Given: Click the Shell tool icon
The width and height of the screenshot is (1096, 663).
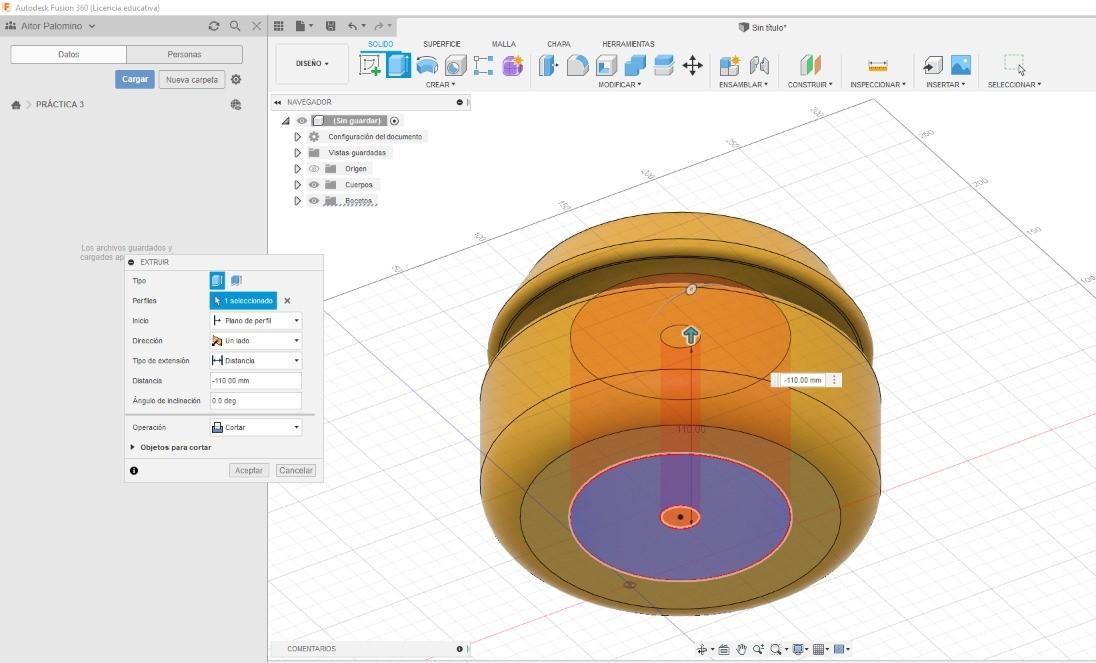Looking at the screenshot, I should [606, 66].
